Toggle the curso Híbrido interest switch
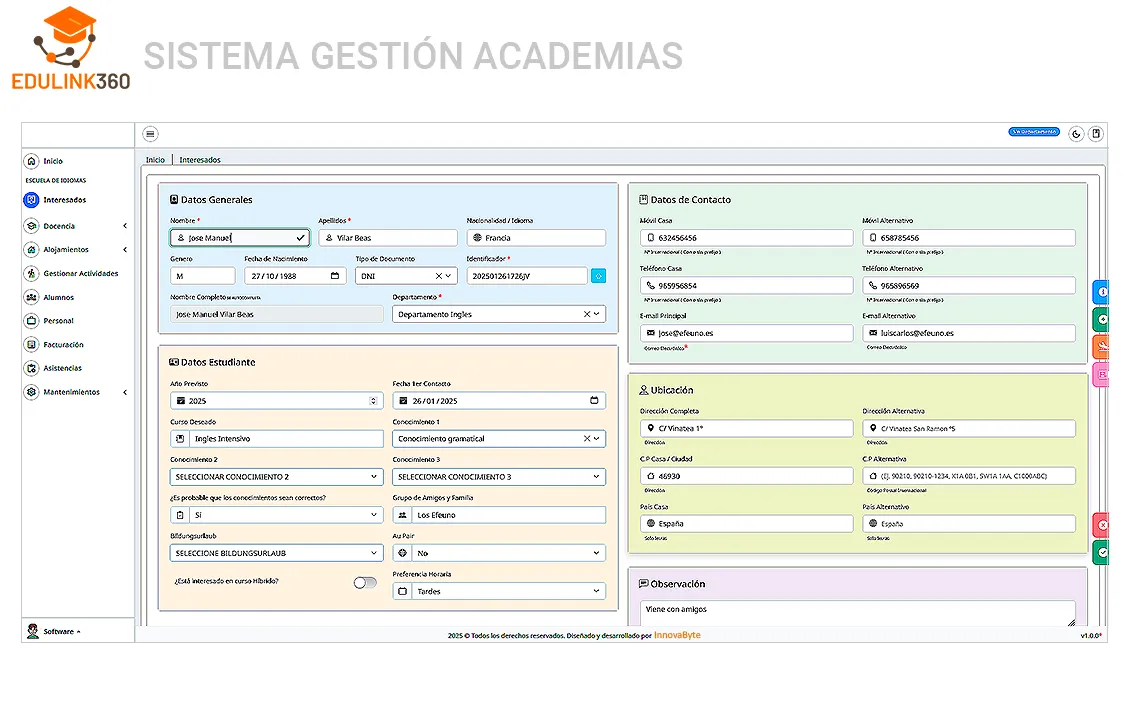 (x=365, y=583)
